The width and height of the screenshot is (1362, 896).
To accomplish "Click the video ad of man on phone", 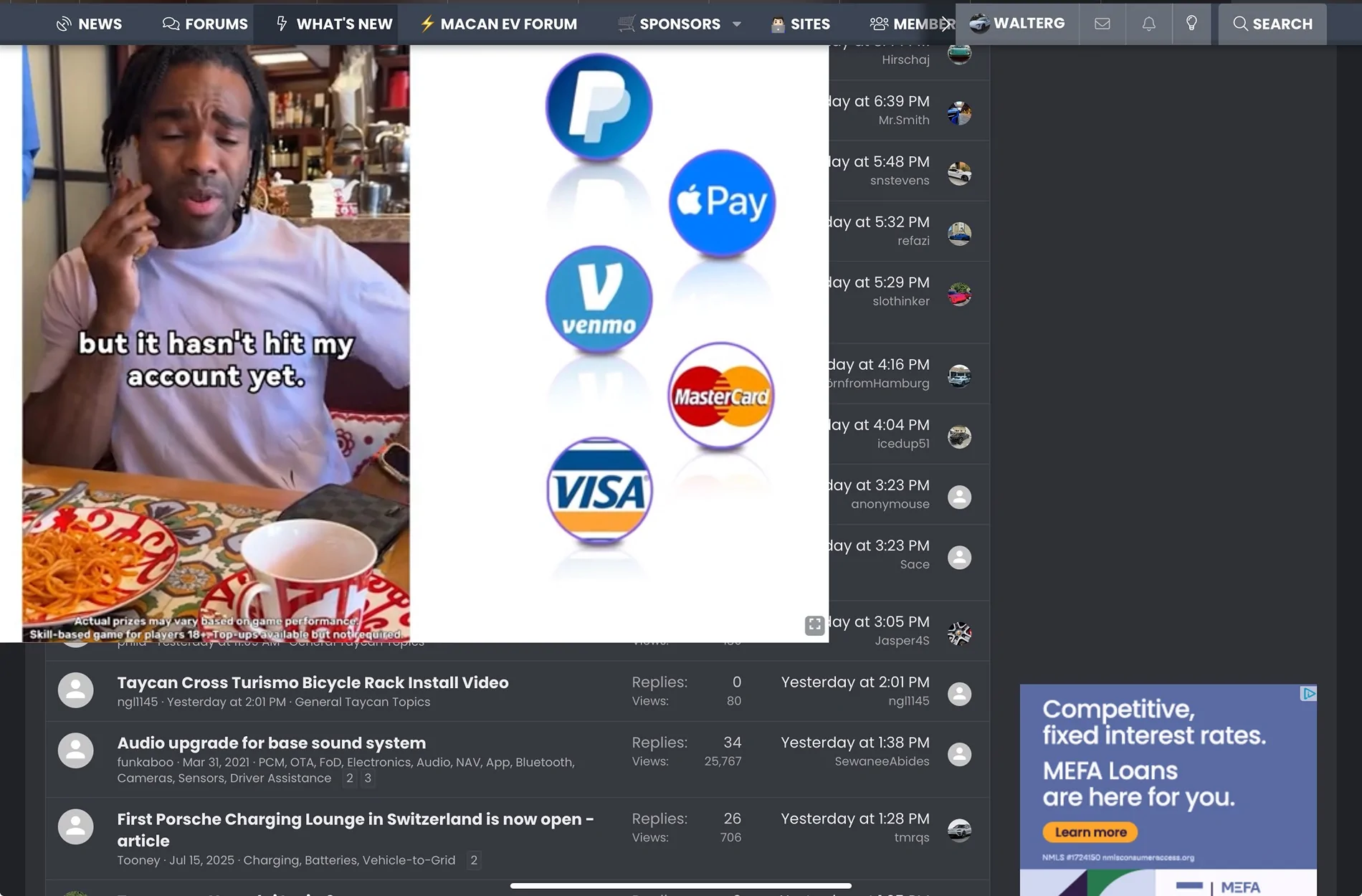I will (x=216, y=343).
